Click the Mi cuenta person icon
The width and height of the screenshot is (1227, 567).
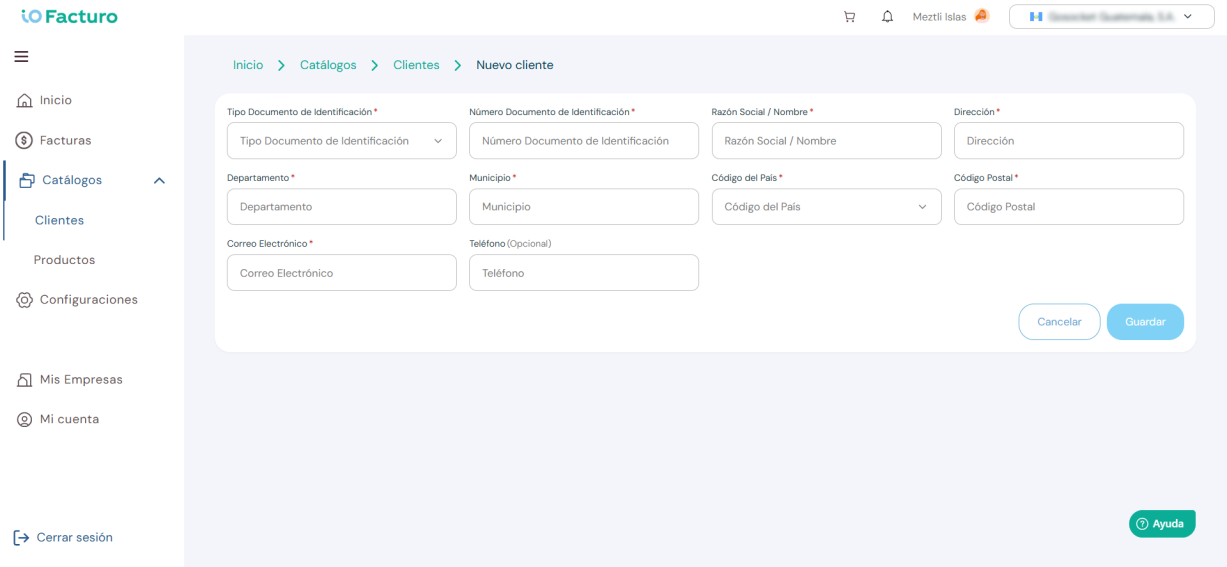point(25,420)
